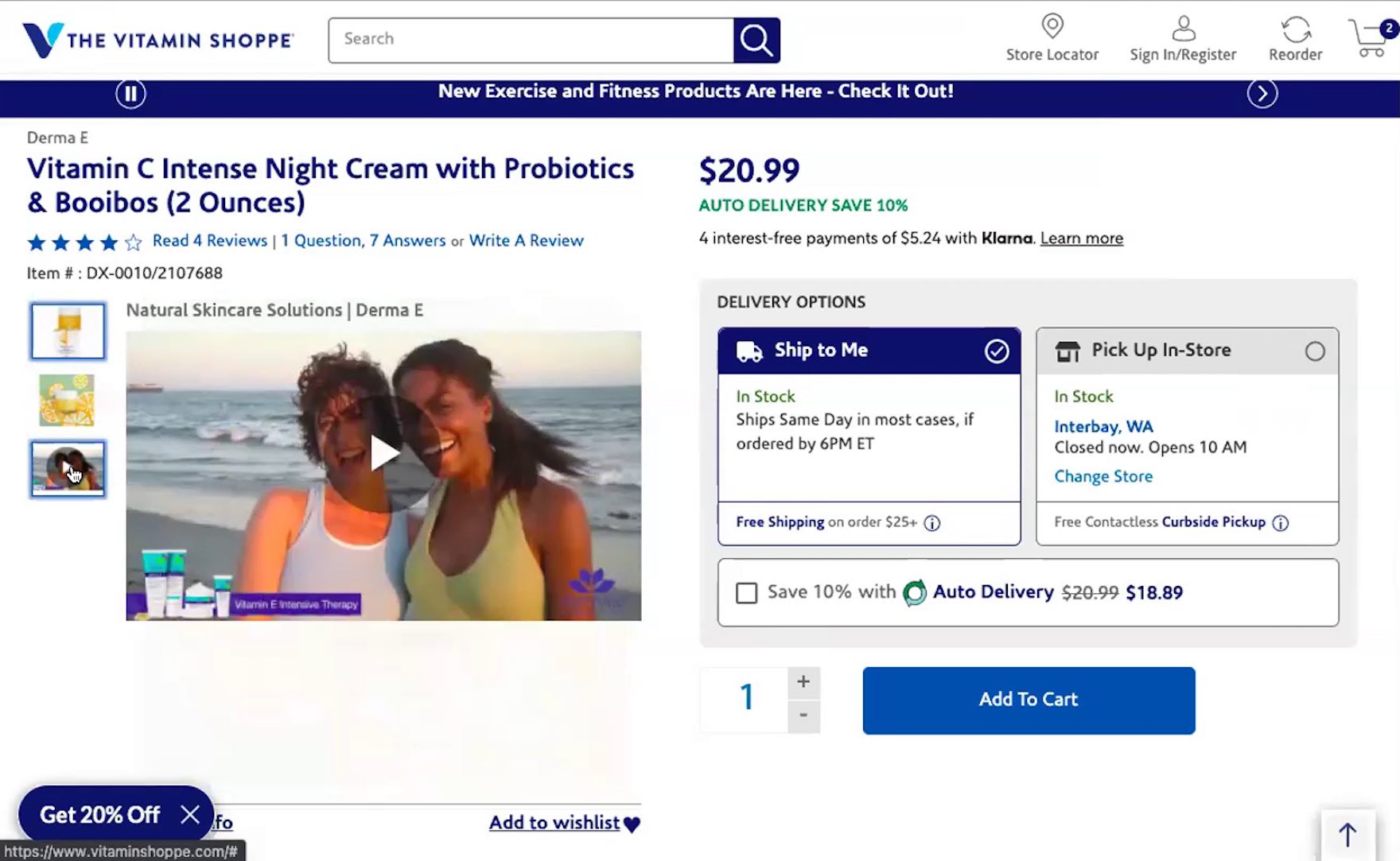Click the search magnifier icon
The height and width of the screenshot is (861, 1400).
point(756,40)
